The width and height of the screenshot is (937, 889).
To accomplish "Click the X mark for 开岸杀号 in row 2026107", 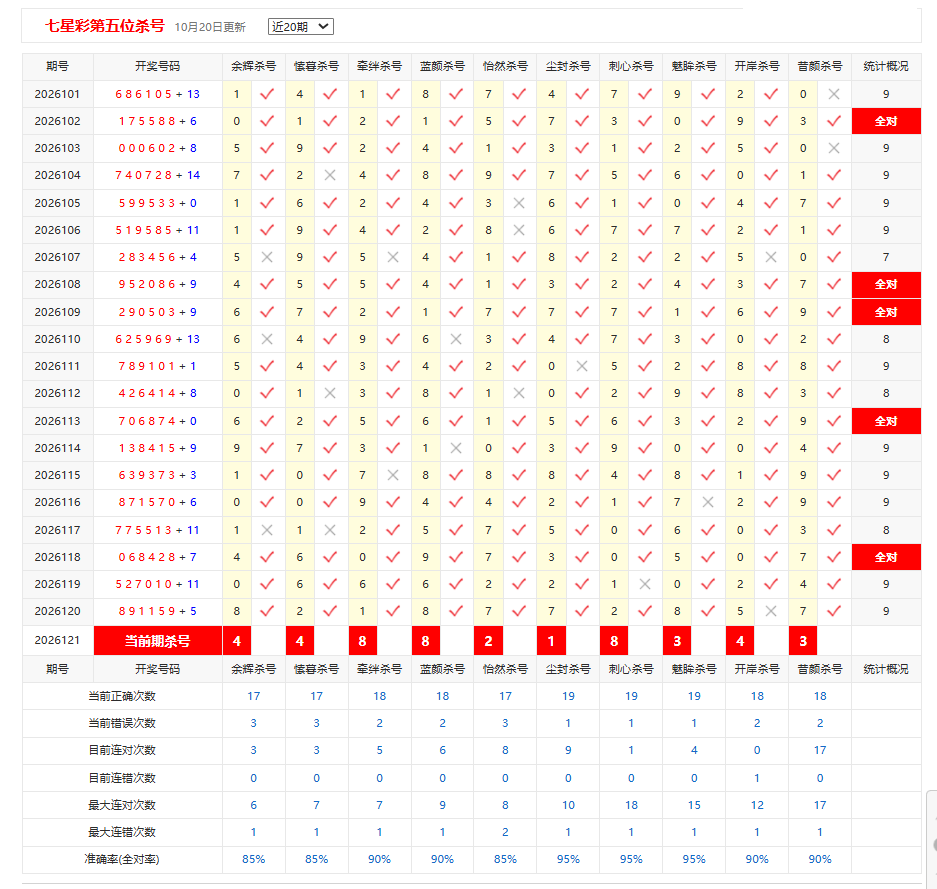I will tap(771, 257).
